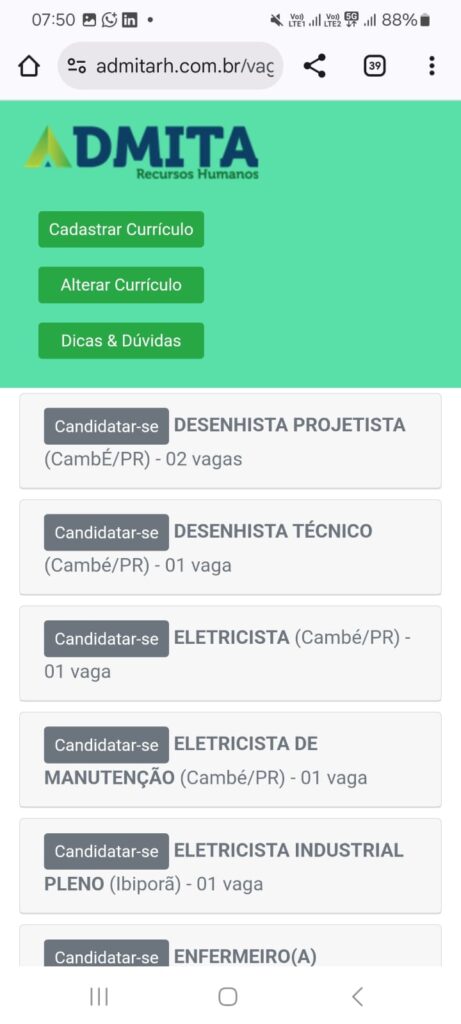
Task: Click Candidatar-se for Eletricista Industrial Pleno
Action: click(106, 851)
